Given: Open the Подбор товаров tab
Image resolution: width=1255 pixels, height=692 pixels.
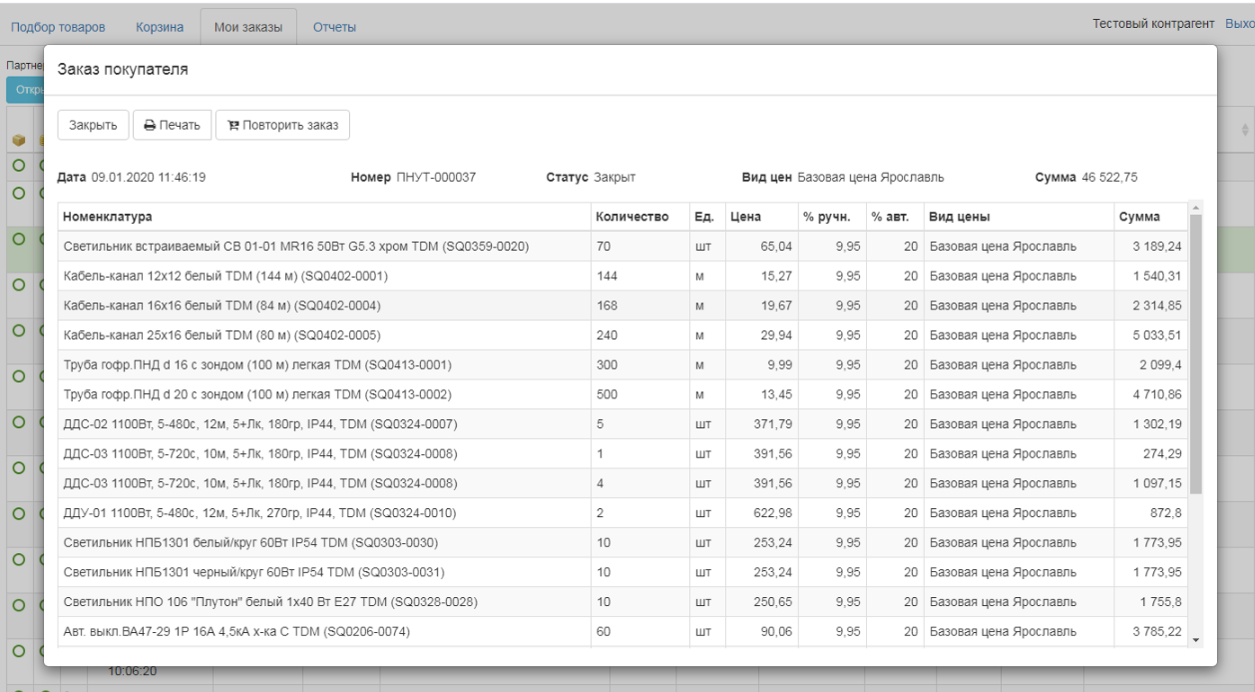Looking at the screenshot, I should [58, 27].
